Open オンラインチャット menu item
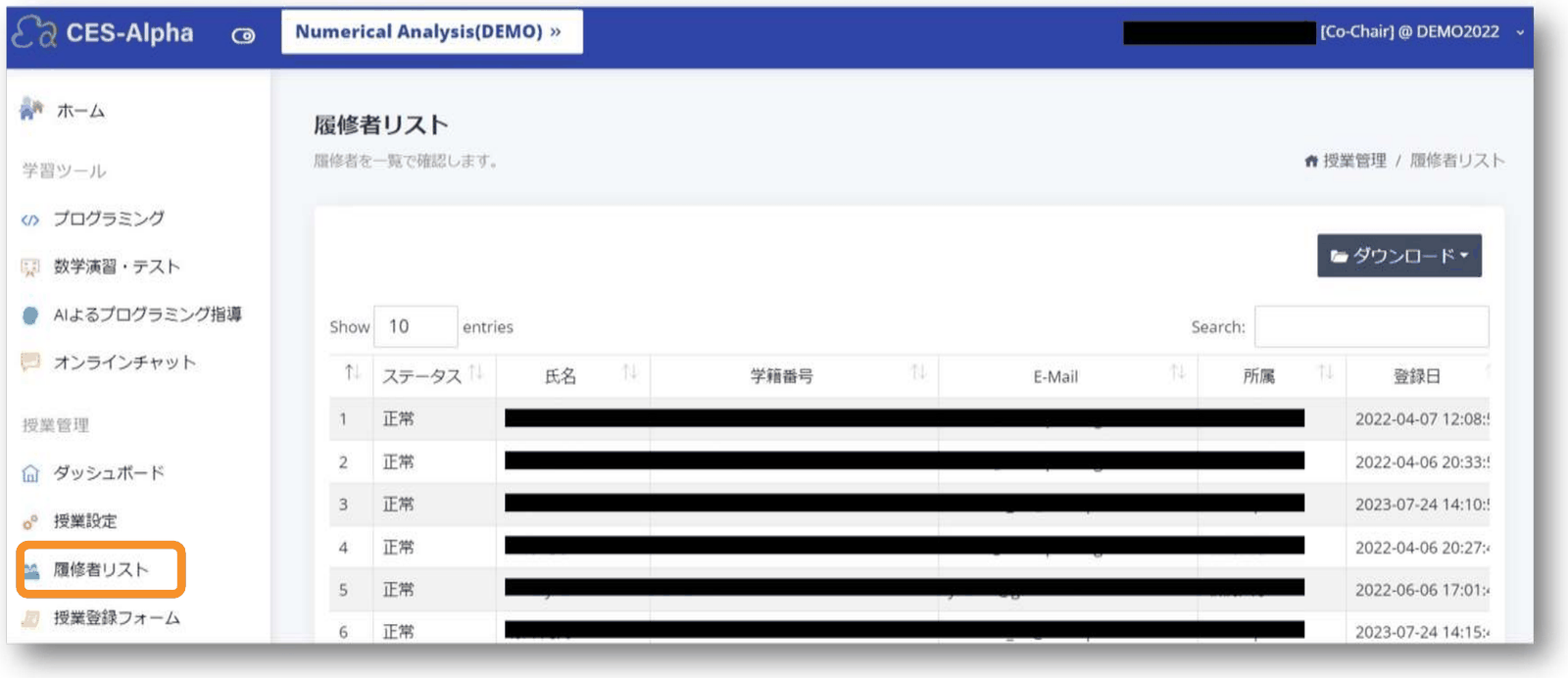 click(124, 363)
